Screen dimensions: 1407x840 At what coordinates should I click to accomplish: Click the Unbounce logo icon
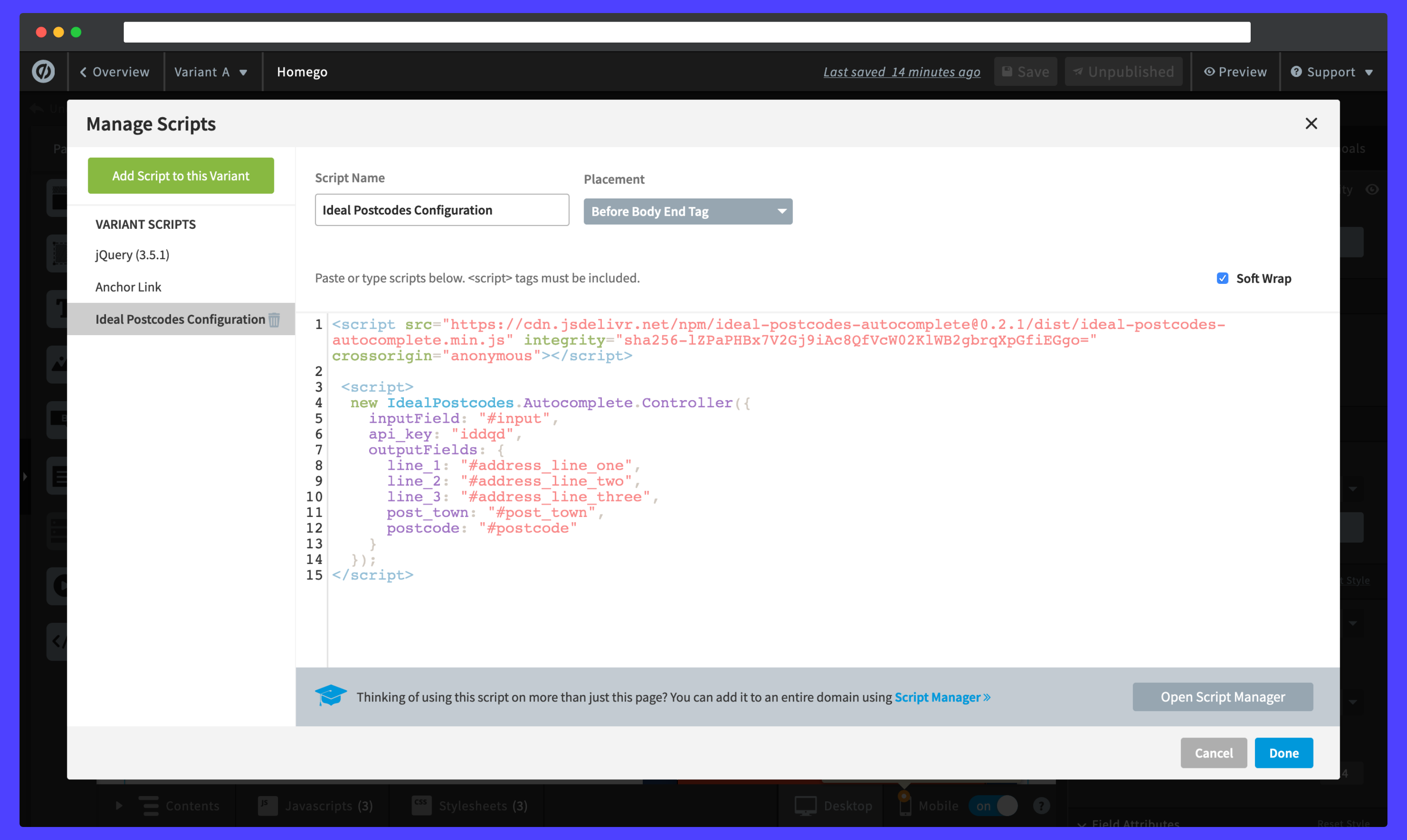coord(43,72)
